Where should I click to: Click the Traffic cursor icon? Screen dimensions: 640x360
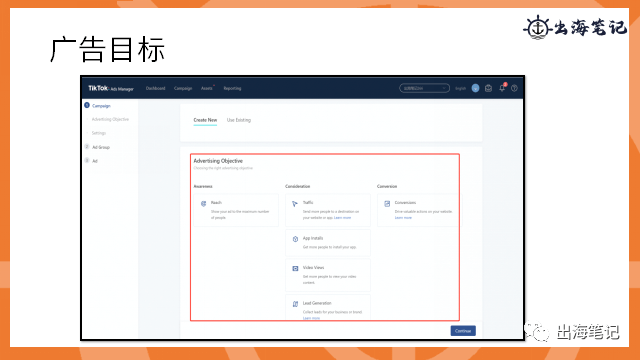click(295, 204)
